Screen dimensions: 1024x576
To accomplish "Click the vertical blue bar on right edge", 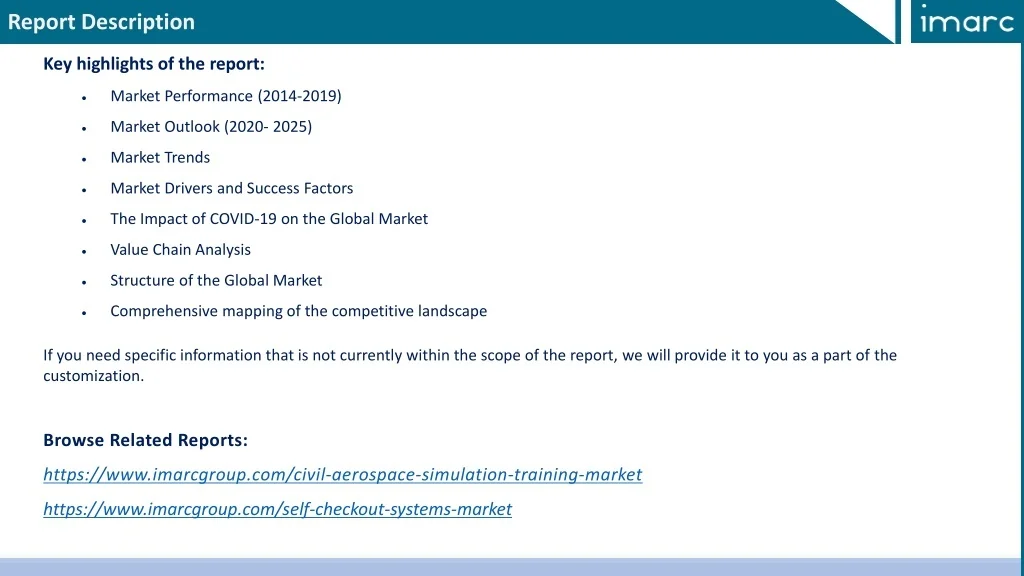I will coord(1021,300).
